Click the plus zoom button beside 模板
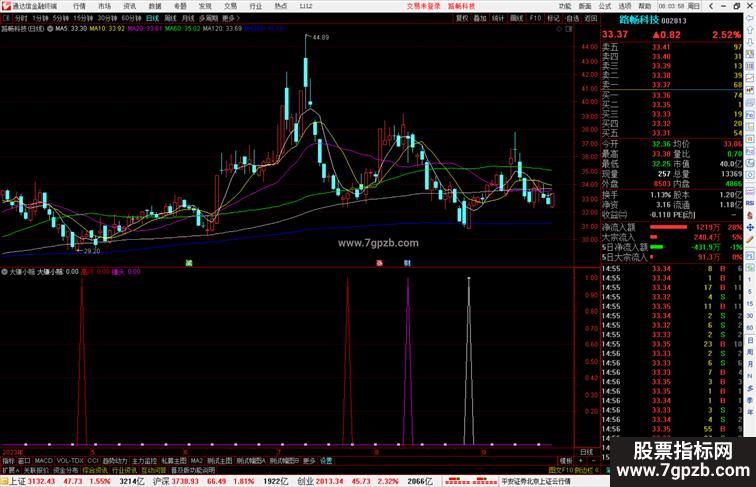Viewport: 756px width, 487px height. point(581,461)
